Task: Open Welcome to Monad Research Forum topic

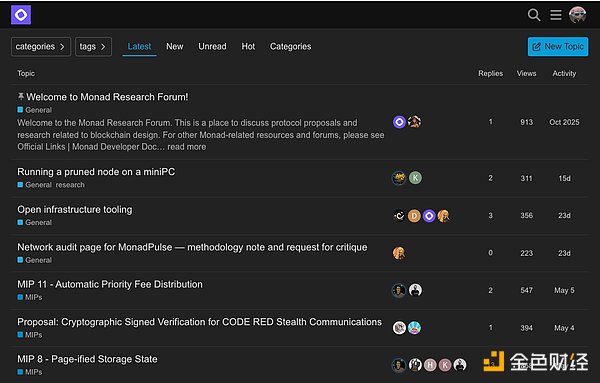Action: coord(107,97)
